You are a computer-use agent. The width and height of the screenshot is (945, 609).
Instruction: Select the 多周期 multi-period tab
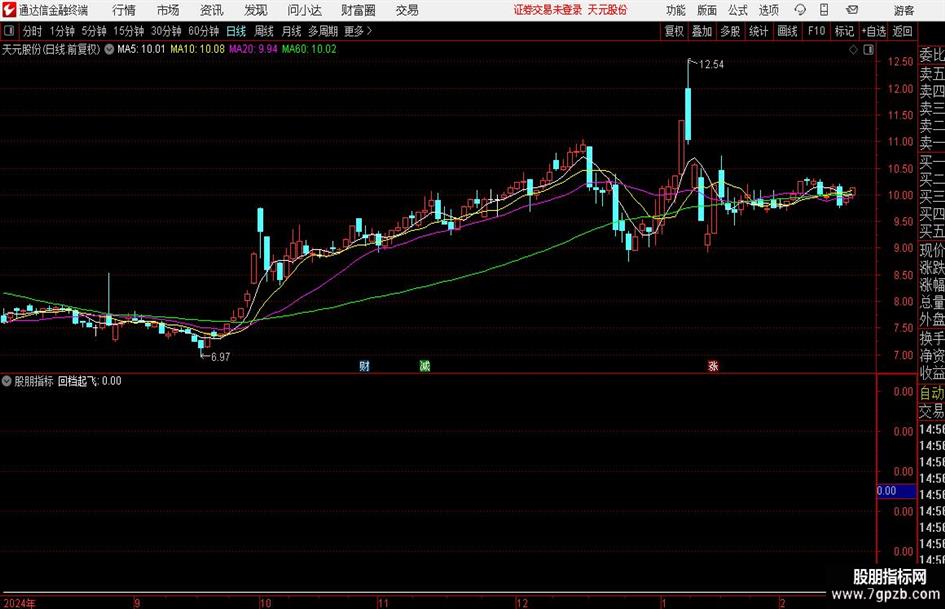click(x=323, y=31)
